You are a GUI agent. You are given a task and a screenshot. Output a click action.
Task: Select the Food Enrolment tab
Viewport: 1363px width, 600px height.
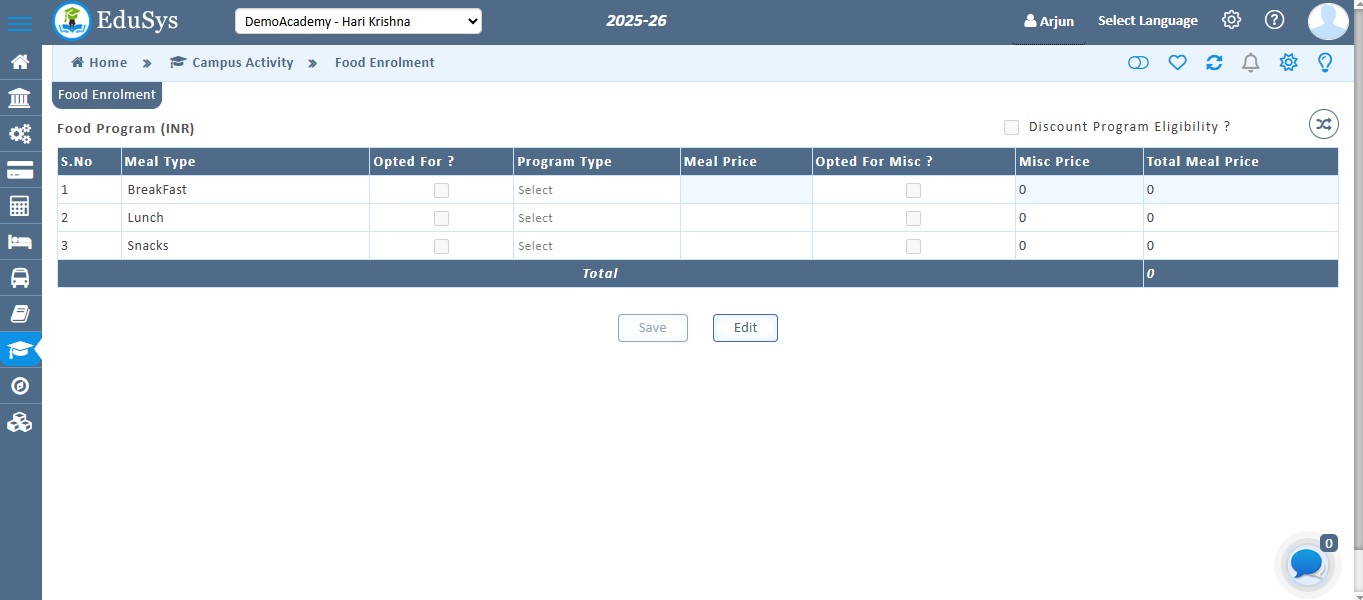[x=107, y=95]
